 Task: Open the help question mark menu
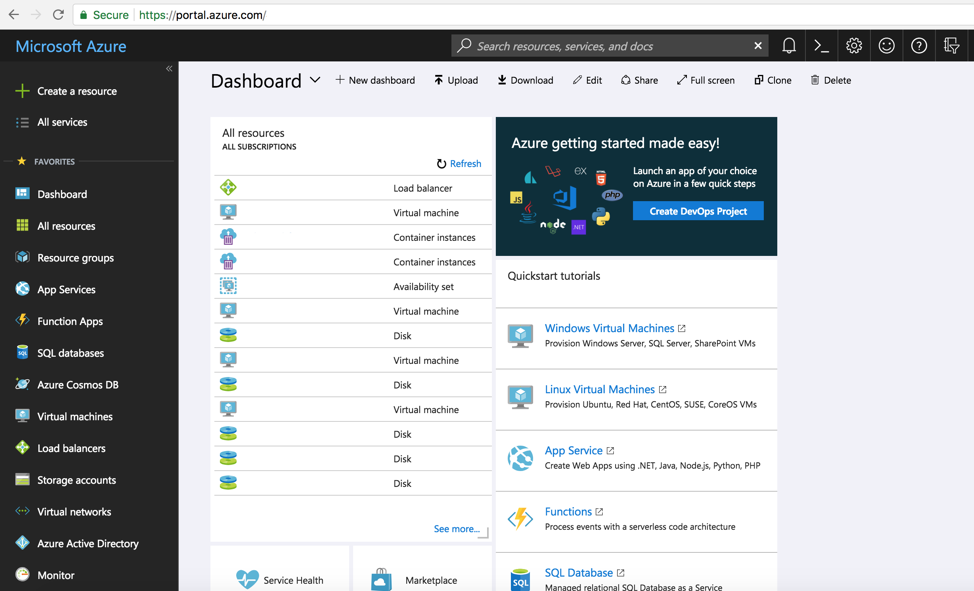pyautogui.click(x=918, y=46)
